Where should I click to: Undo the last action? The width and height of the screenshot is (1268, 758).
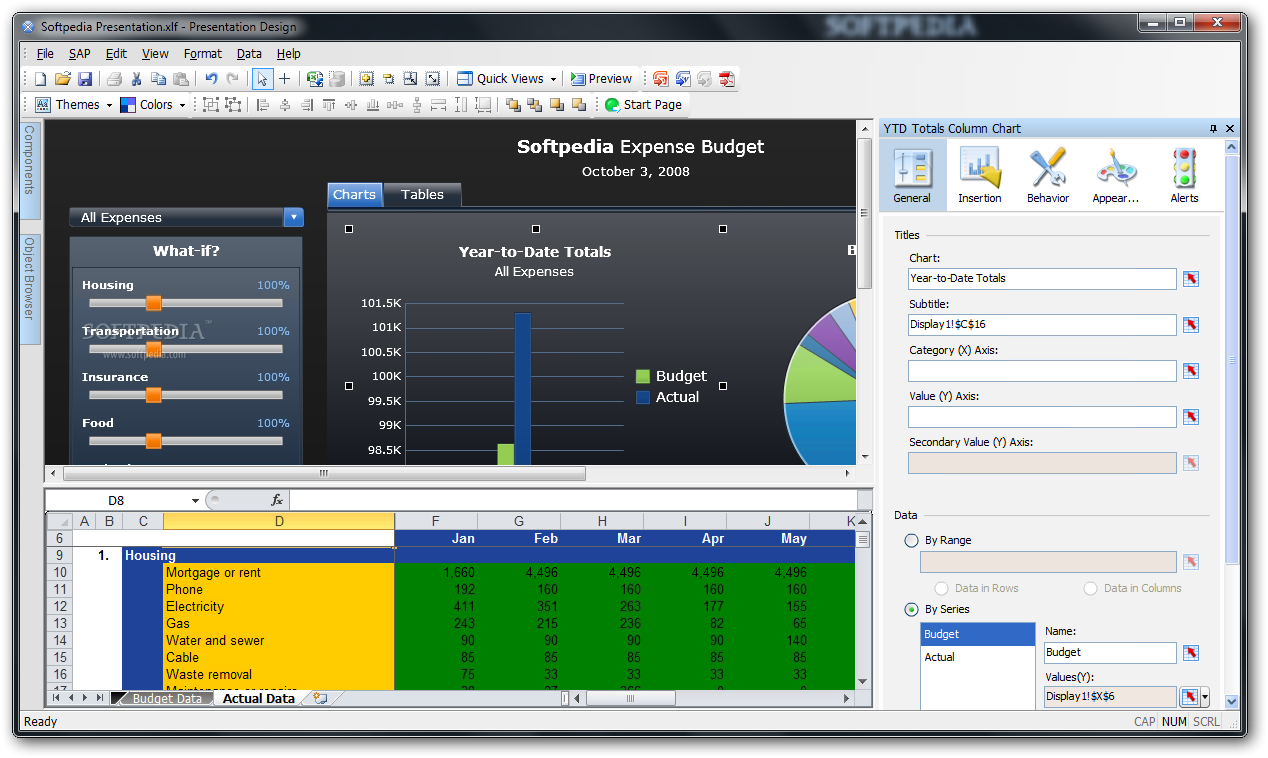[x=211, y=79]
